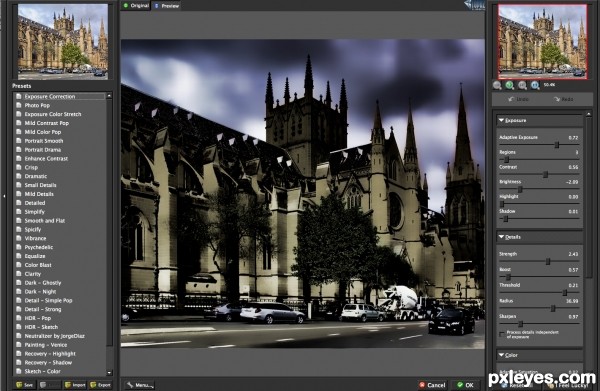The image size is (600, 391).
Task: Select the Mild Contrast Pop preset
Action: tap(47, 123)
